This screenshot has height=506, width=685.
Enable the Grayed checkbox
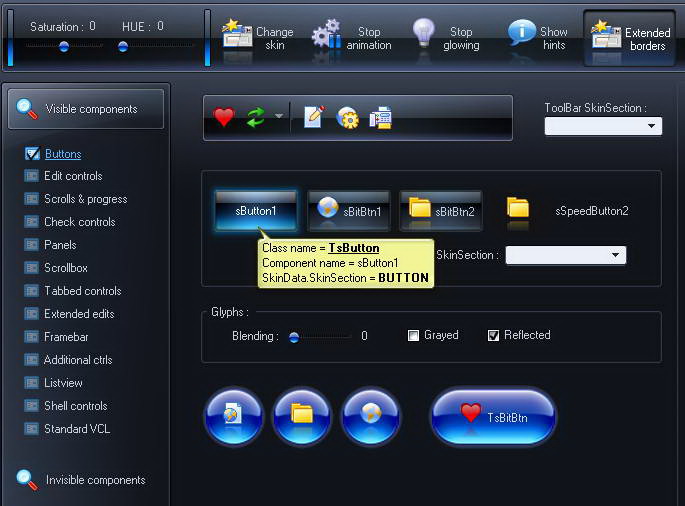[x=413, y=335]
